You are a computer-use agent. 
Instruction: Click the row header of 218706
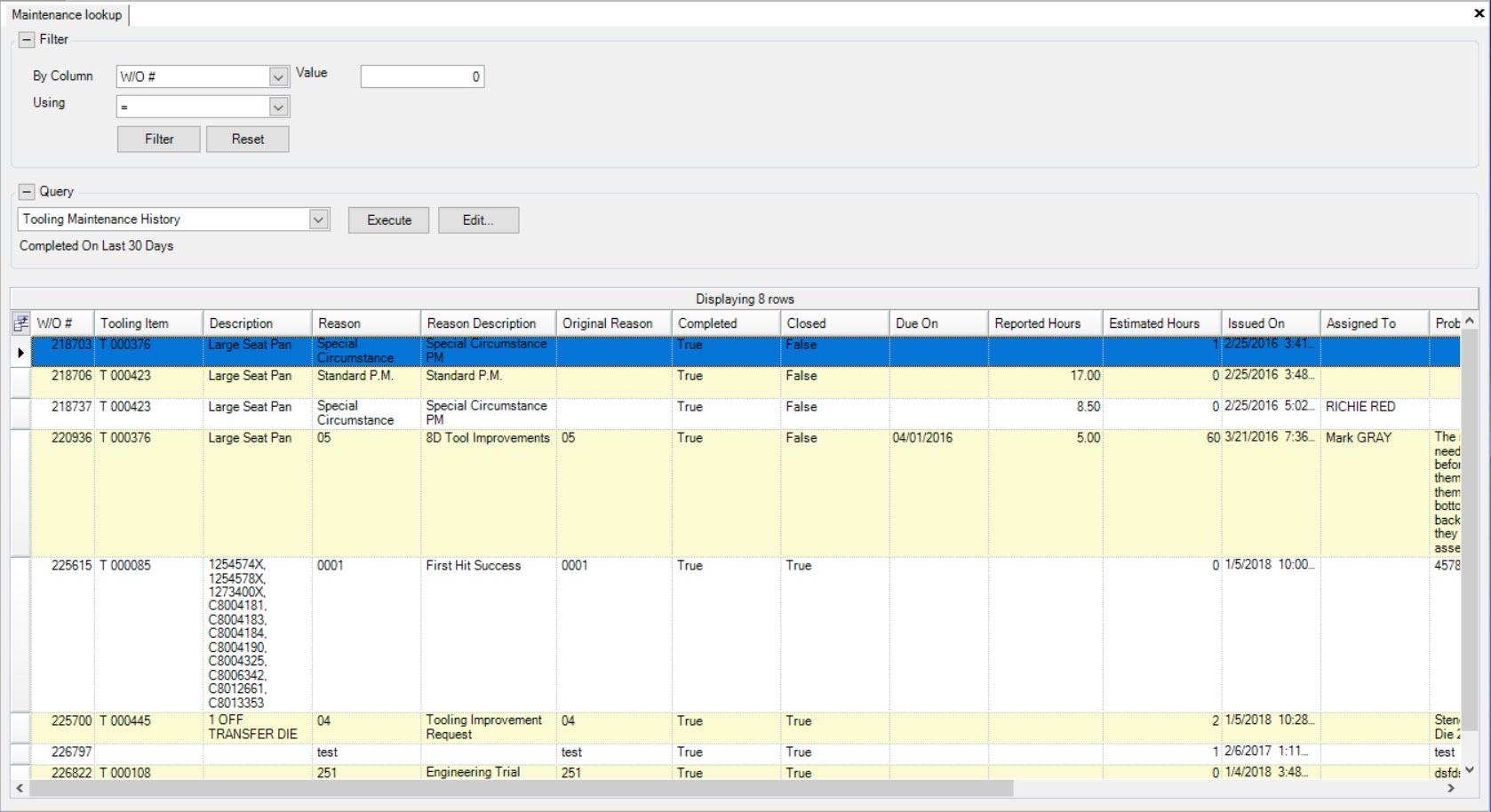click(20, 383)
